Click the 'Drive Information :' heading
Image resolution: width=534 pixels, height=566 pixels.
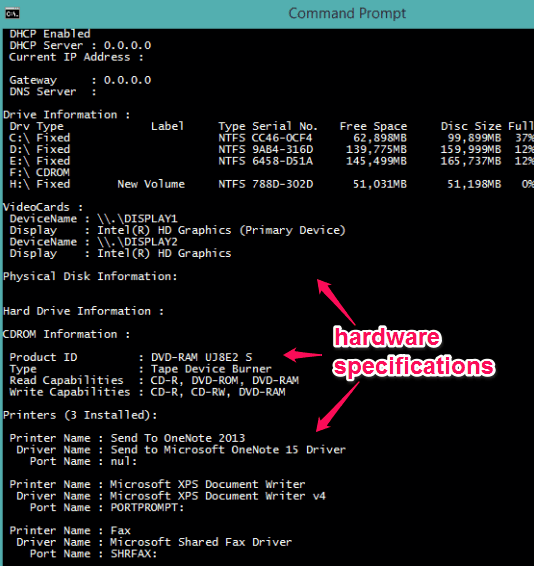pos(66,115)
